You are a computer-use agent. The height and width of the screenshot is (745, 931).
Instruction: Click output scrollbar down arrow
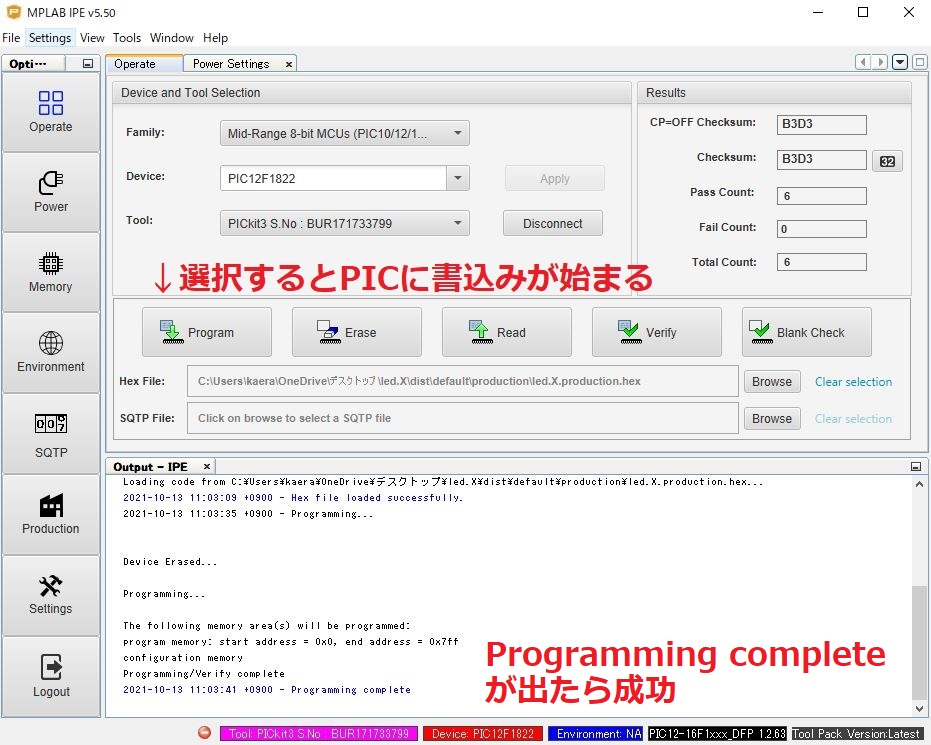pyautogui.click(x=919, y=709)
